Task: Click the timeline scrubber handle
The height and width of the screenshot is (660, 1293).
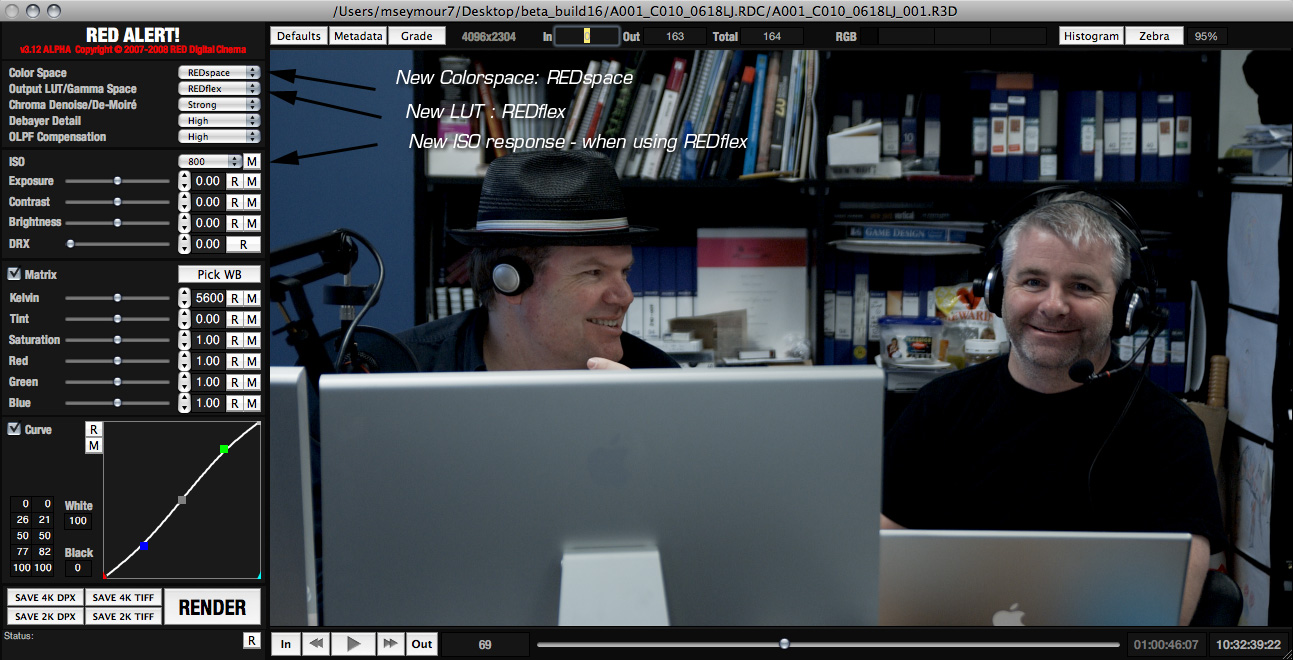Action: point(784,644)
